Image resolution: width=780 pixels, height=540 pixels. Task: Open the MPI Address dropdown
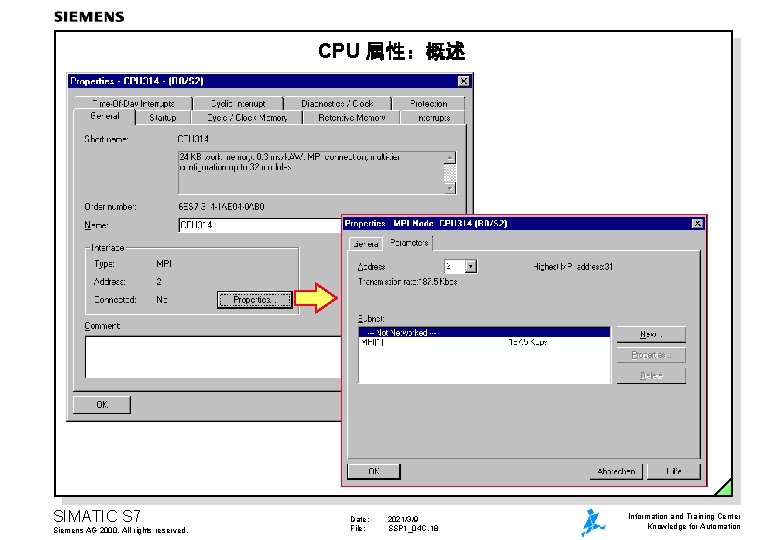click(x=471, y=267)
